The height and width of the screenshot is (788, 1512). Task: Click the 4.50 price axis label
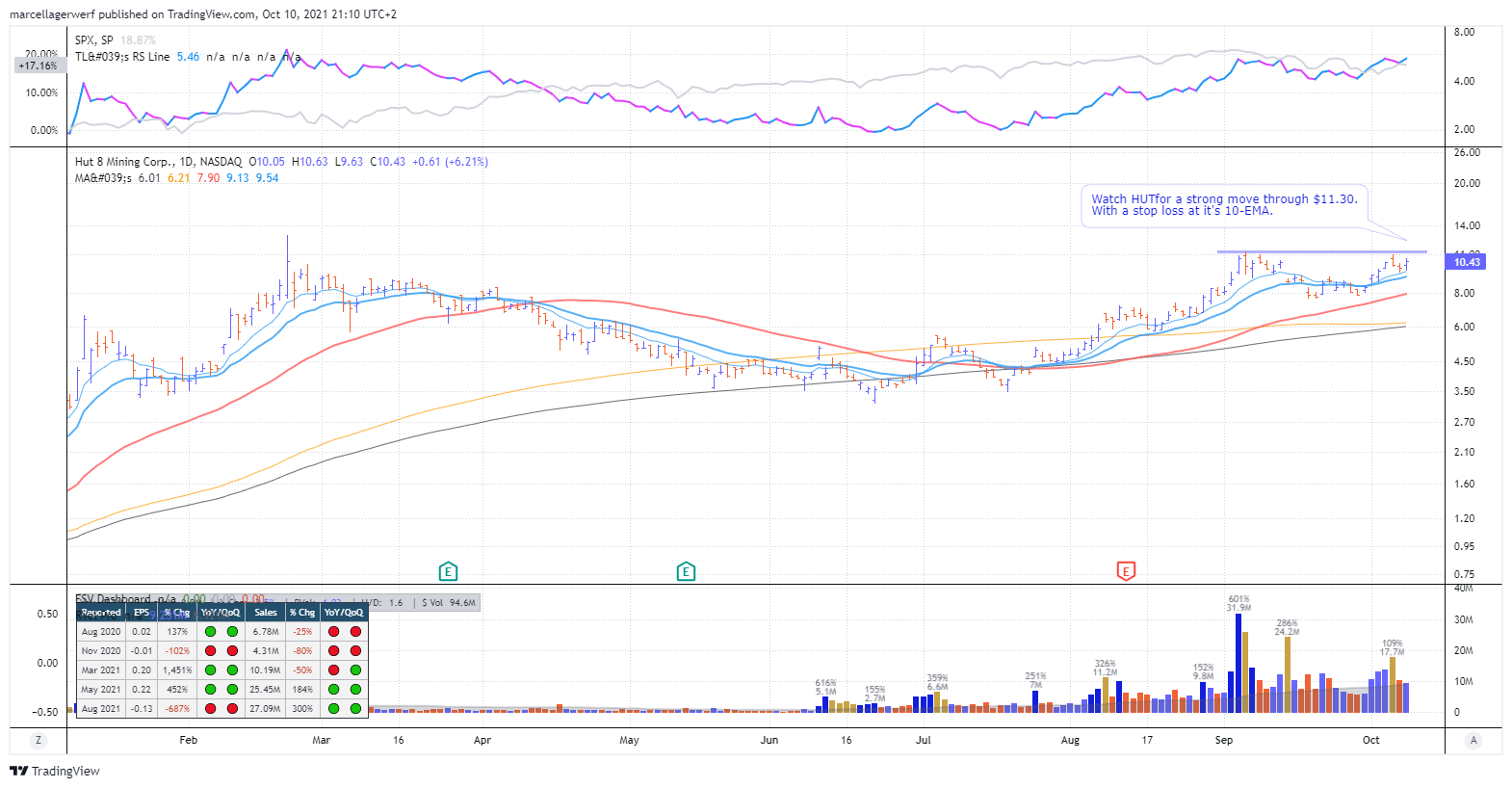click(1464, 361)
